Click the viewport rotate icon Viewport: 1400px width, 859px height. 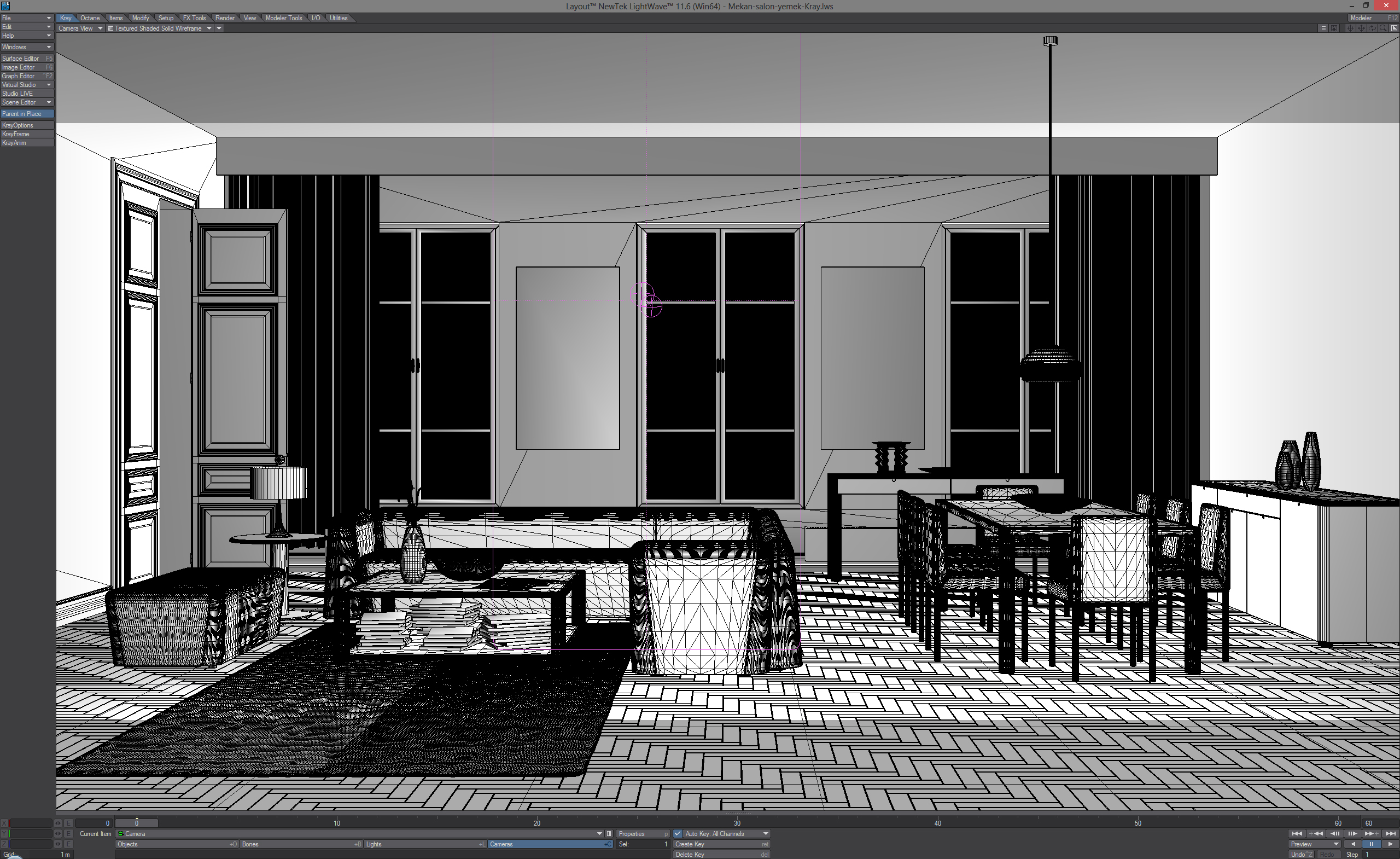1373,28
